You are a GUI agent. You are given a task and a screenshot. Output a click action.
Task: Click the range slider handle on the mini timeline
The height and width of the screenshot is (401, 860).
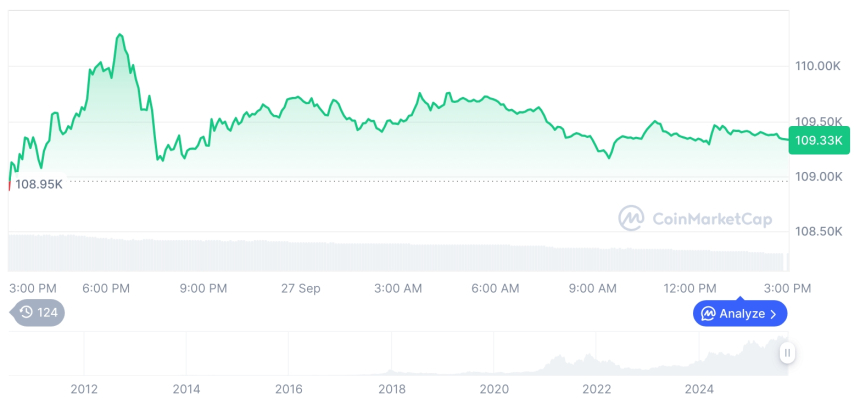pos(788,352)
